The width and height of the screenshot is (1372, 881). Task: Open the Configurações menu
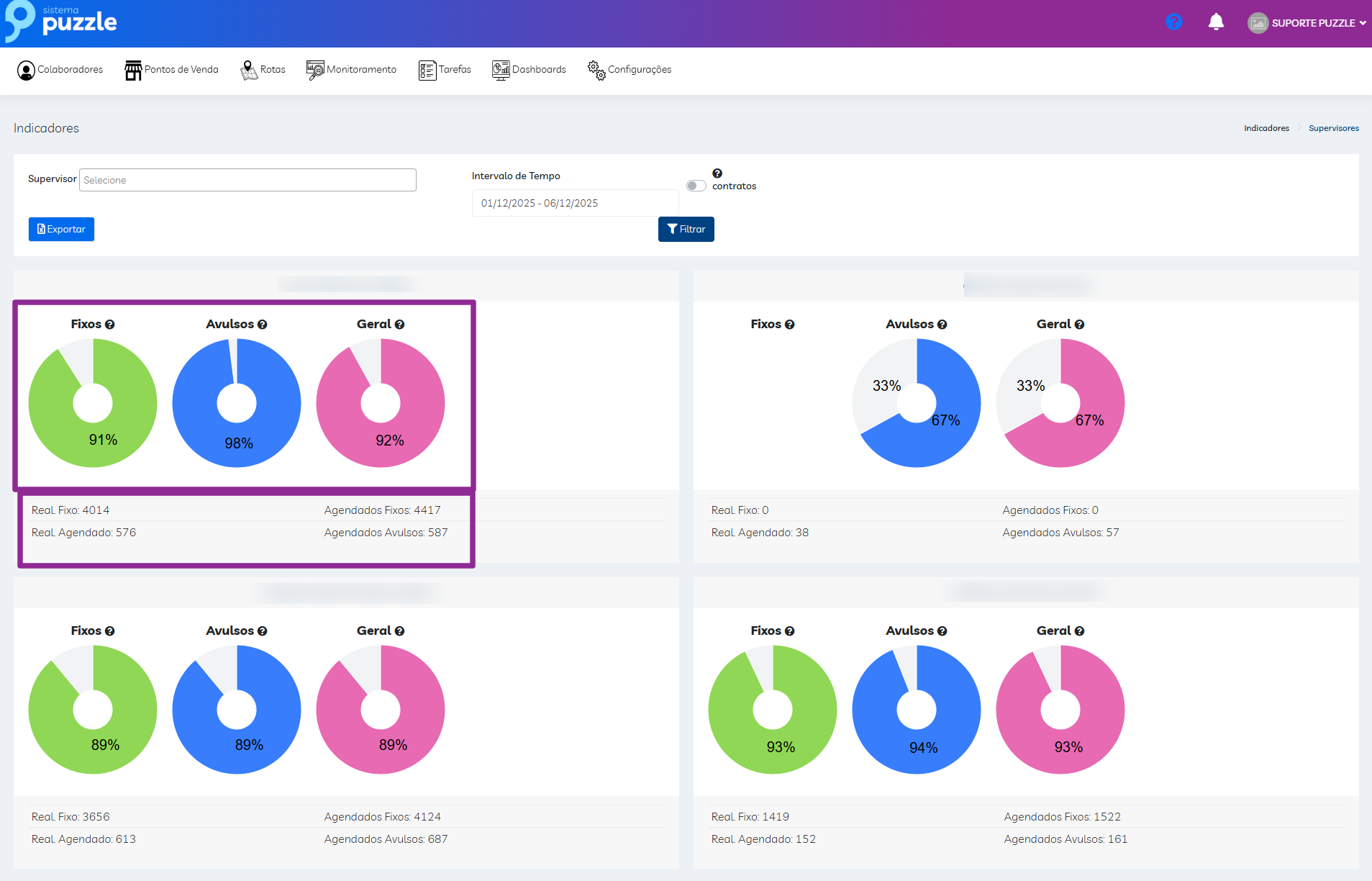pyautogui.click(x=630, y=70)
